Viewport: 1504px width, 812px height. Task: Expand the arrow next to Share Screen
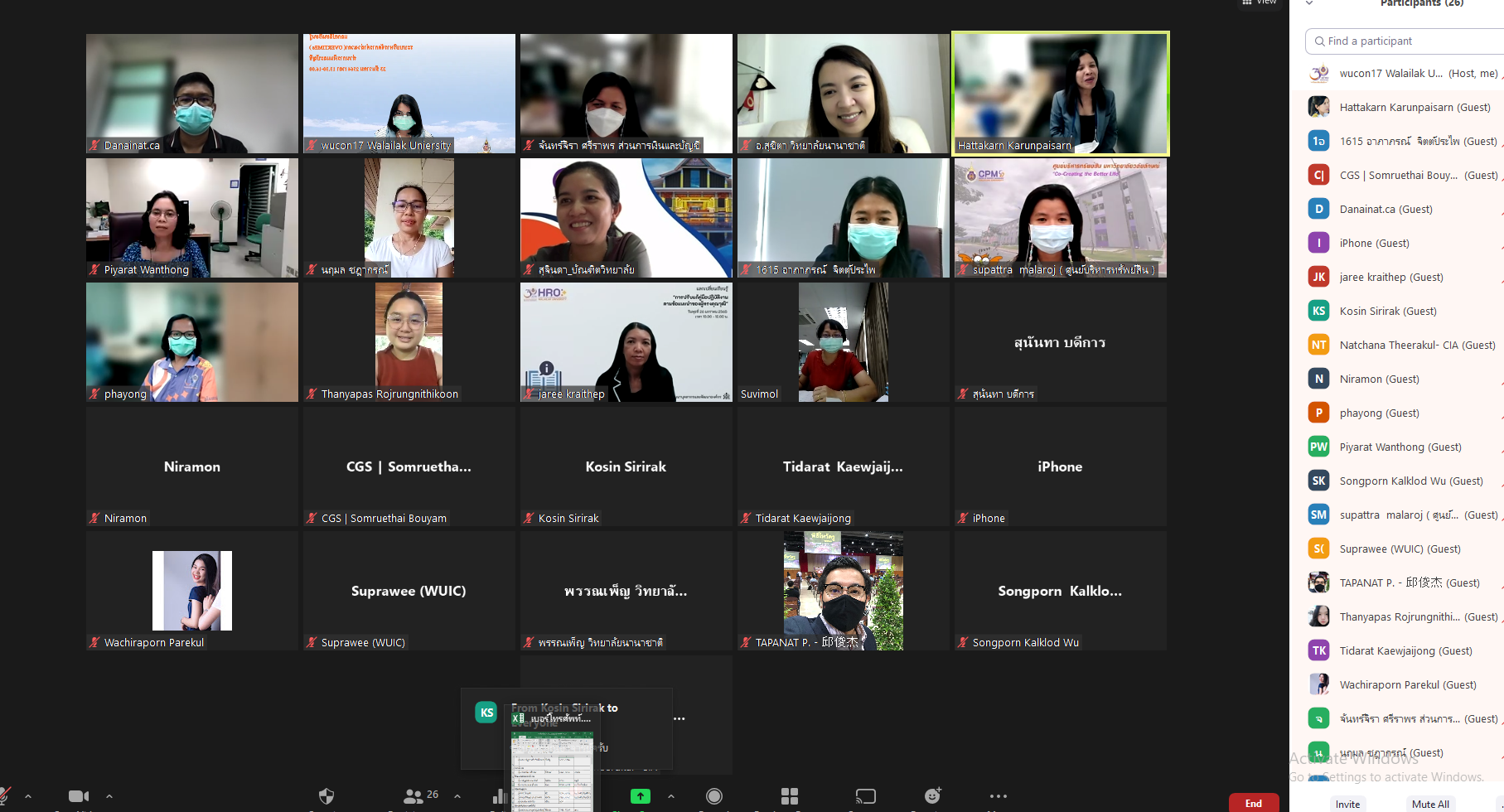click(671, 796)
